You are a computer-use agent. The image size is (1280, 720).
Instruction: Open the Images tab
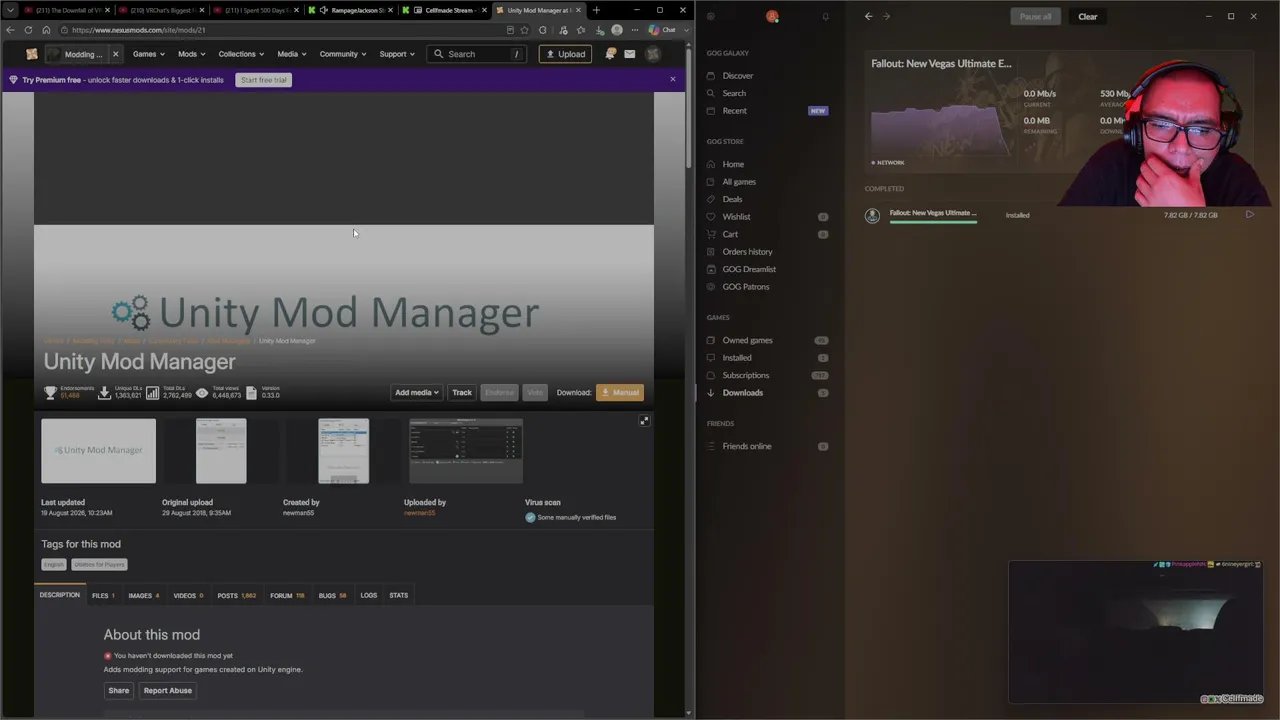[x=143, y=596]
